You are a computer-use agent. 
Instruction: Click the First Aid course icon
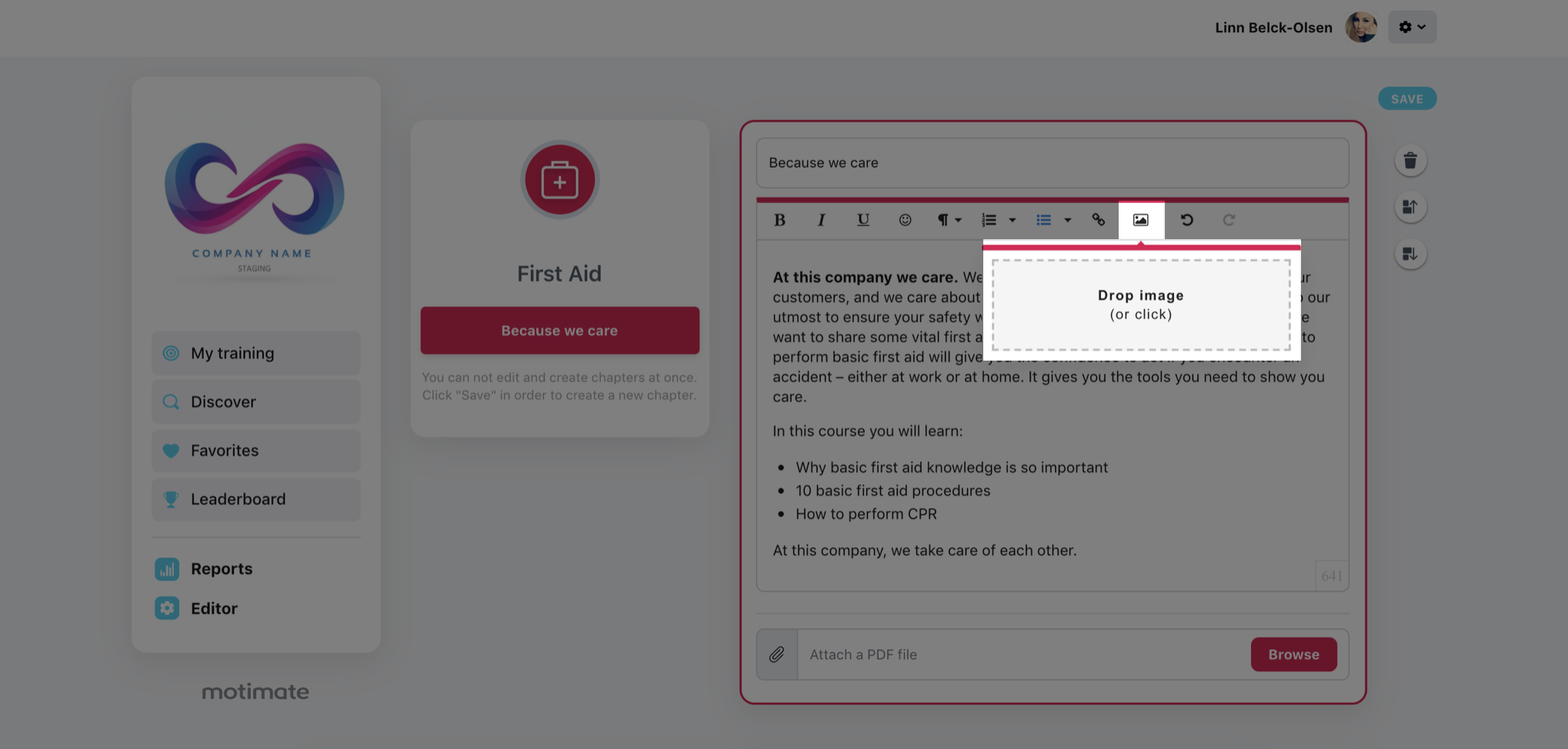click(560, 180)
